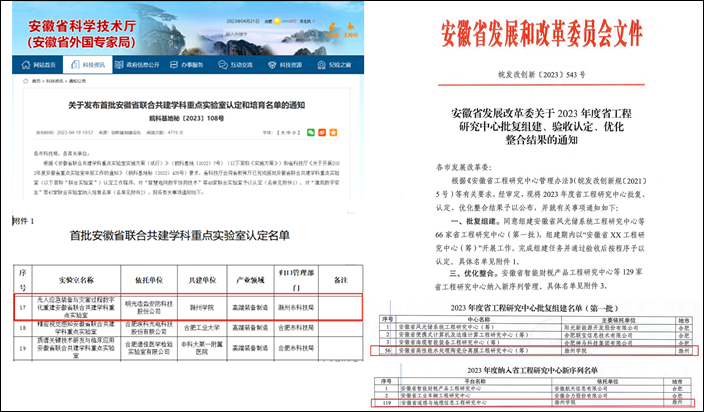704x412 pixels.
Task: Open the 网站首页 navigation tab
Action: click(x=39, y=65)
